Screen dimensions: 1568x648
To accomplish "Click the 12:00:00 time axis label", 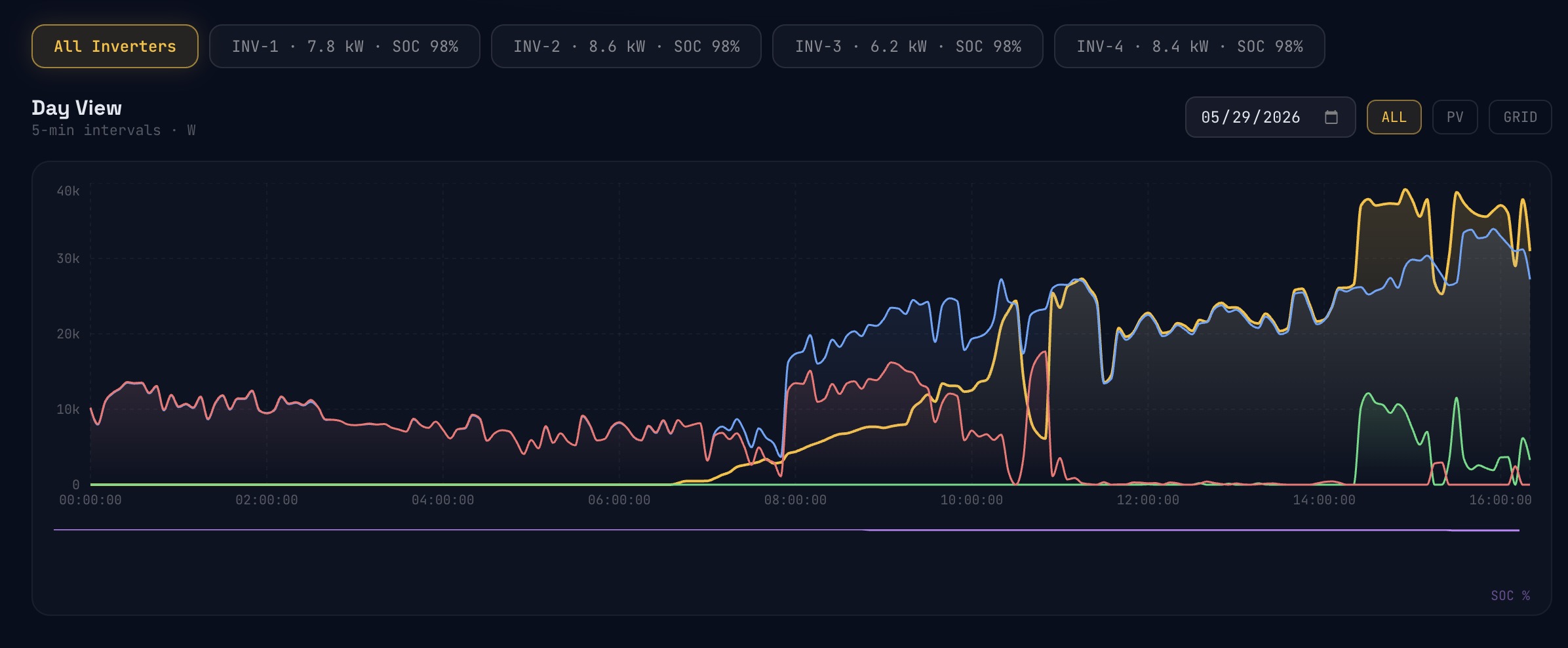I will [x=1148, y=500].
